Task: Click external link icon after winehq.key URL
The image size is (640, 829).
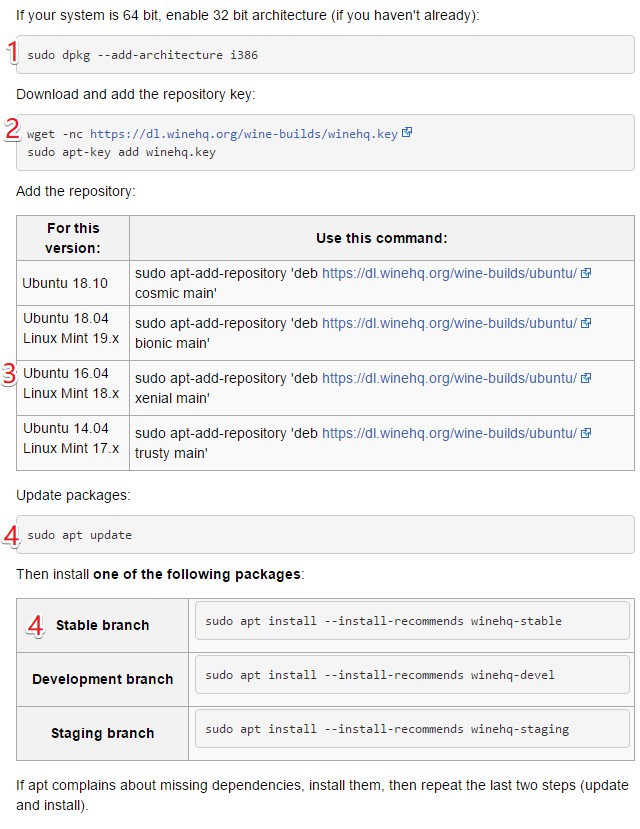Action: point(406,132)
